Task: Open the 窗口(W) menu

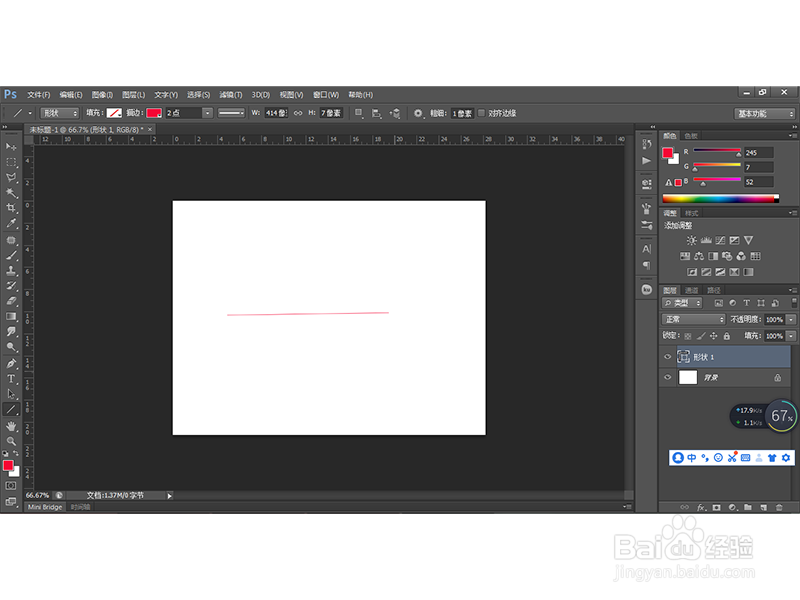Action: tap(326, 95)
